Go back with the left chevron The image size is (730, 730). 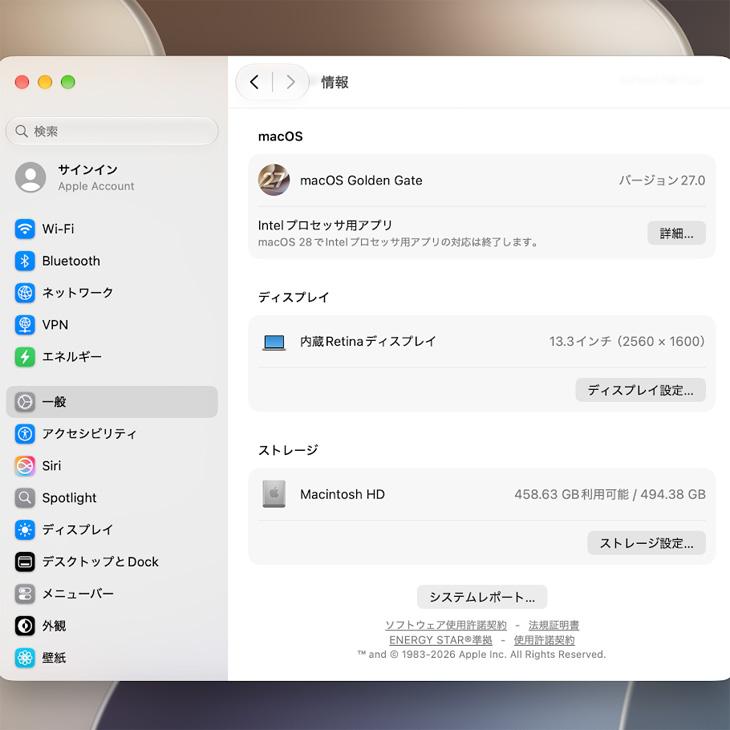254,82
